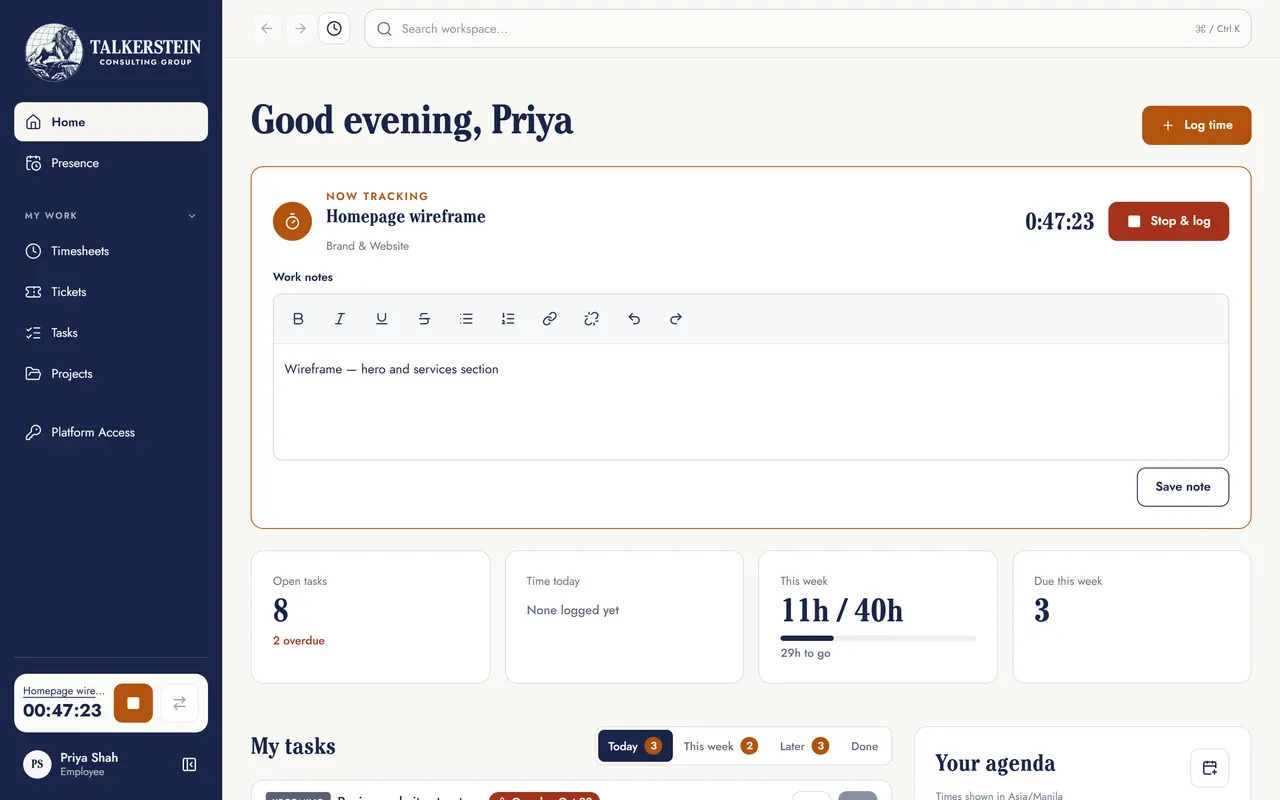
Task: View the Done tasks tab
Action: [864, 746]
